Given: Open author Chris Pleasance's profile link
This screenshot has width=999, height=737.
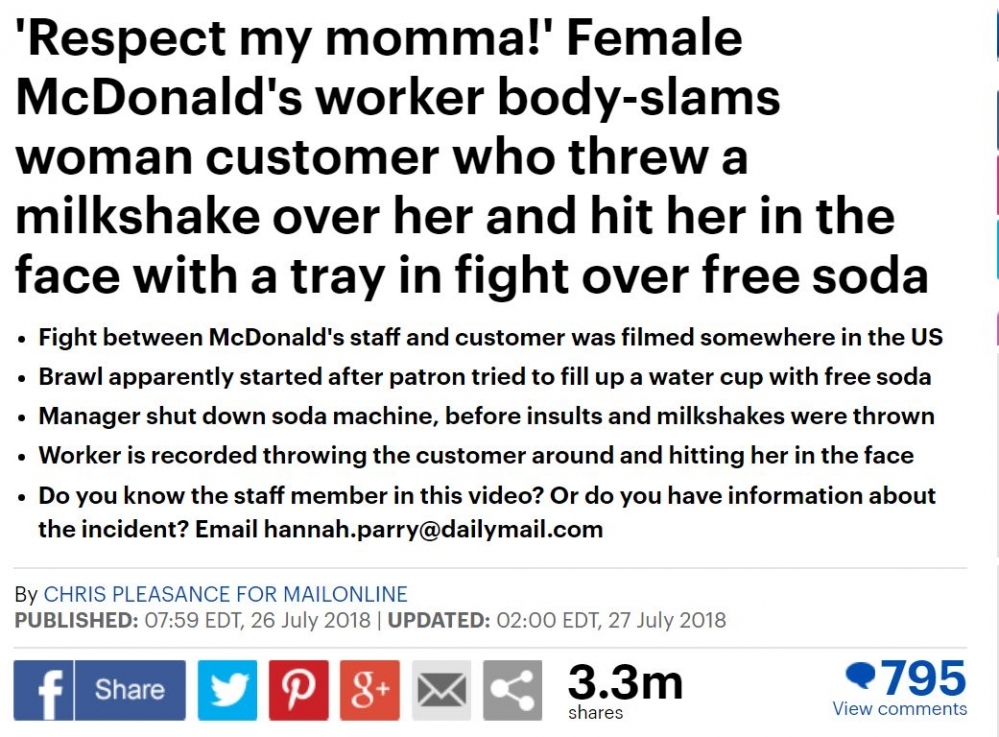Looking at the screenshot, I should (x=225, y=594).
